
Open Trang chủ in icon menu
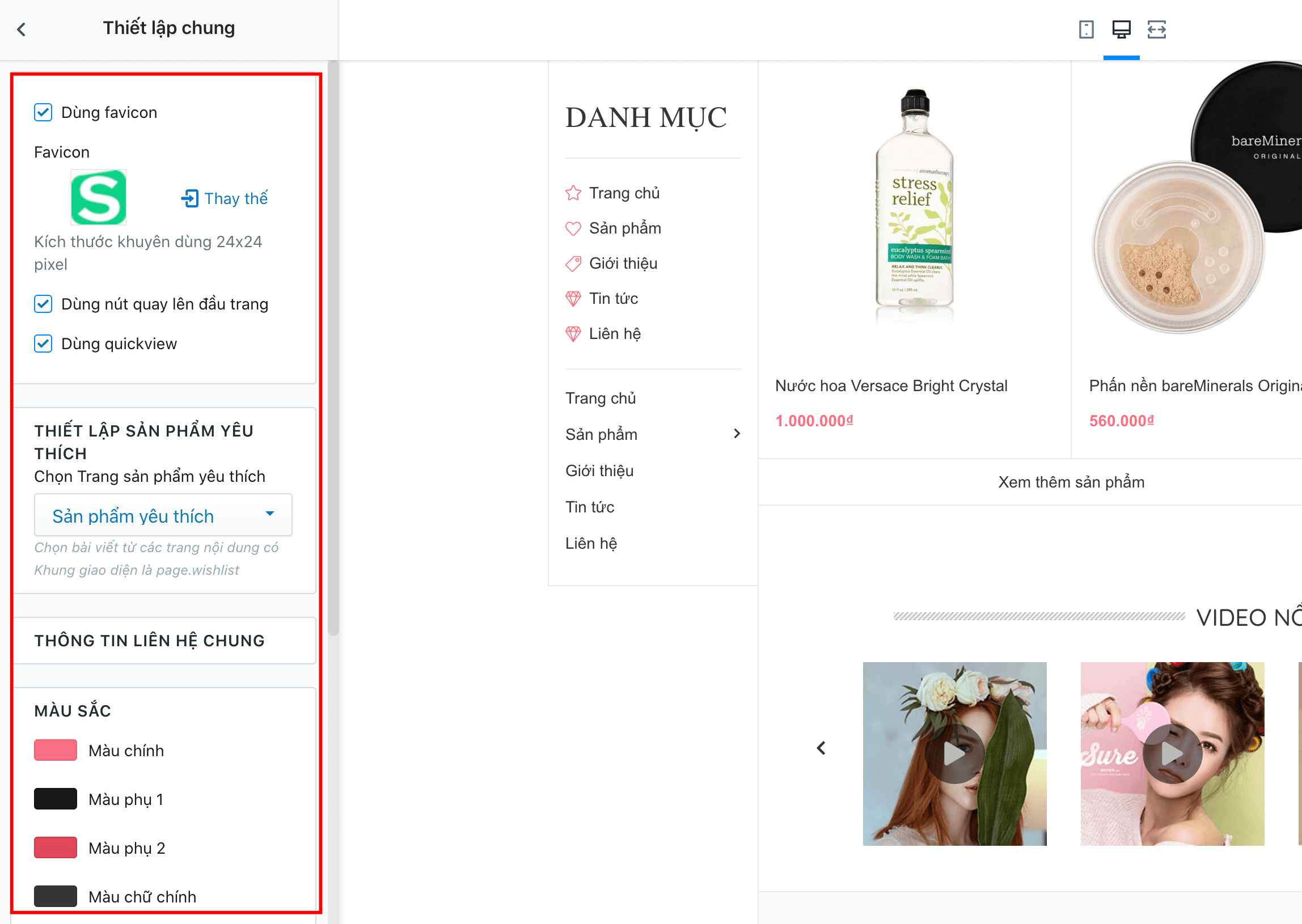[624, 193]
